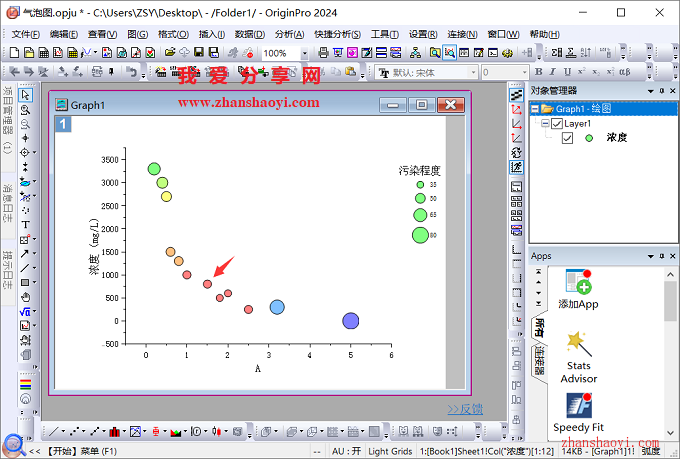Click the superscript x² button
Viewport: 680px width, 459px height.
pyautogui.click(x=582, y=72)
